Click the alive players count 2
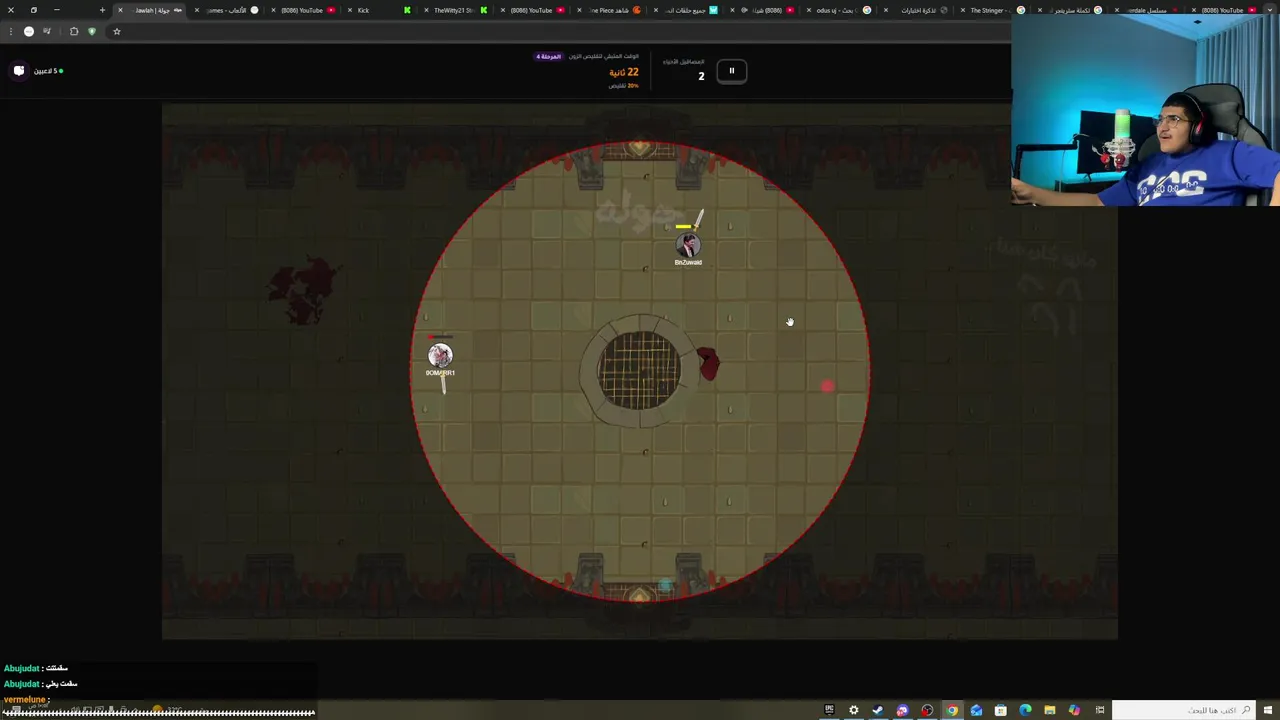This screenshot has width=1280, height=720. pyautogui.click(x=701, y=76)
